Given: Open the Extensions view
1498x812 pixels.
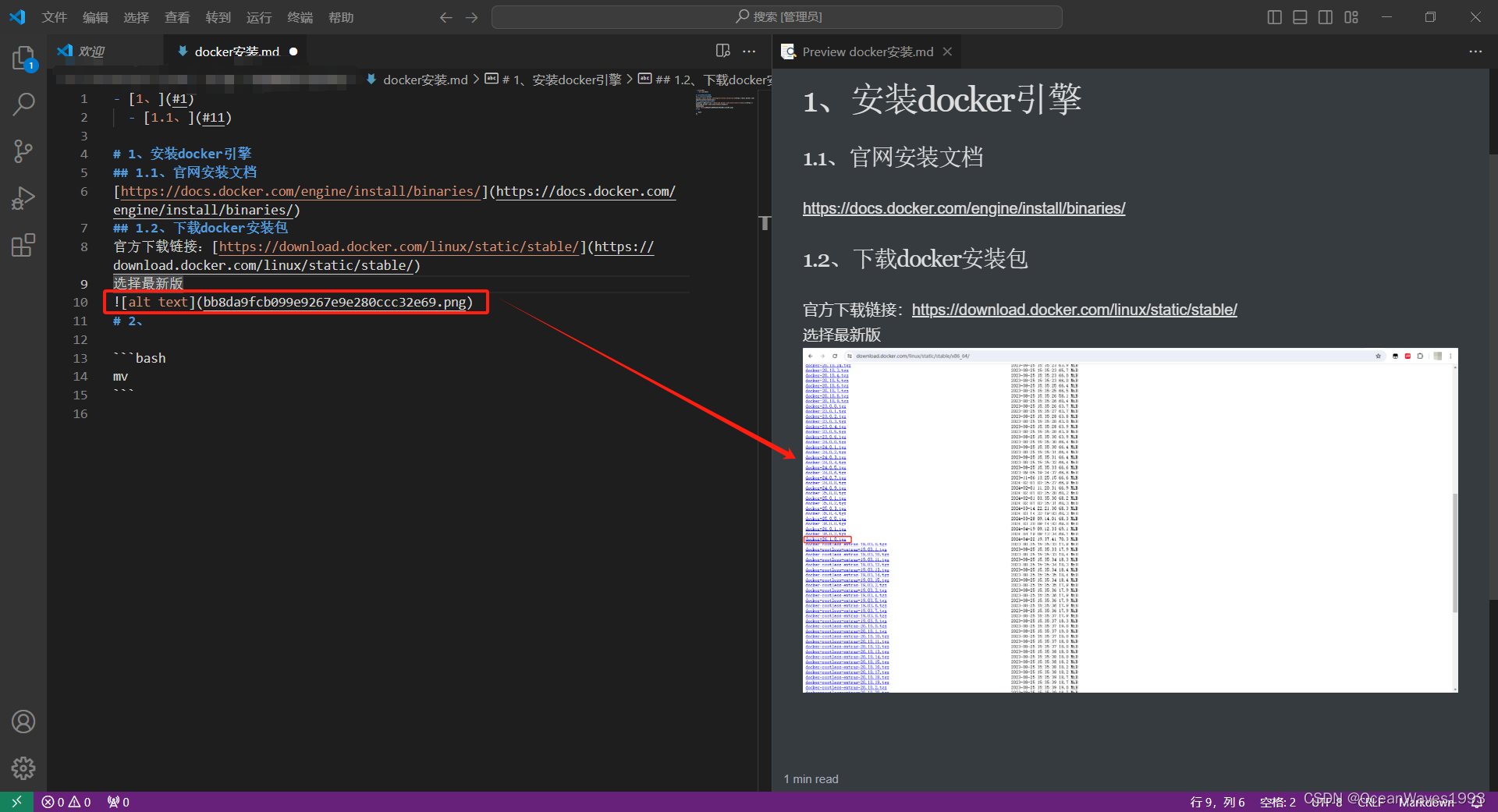Looking at the screenshot, I should click(23, 245).
